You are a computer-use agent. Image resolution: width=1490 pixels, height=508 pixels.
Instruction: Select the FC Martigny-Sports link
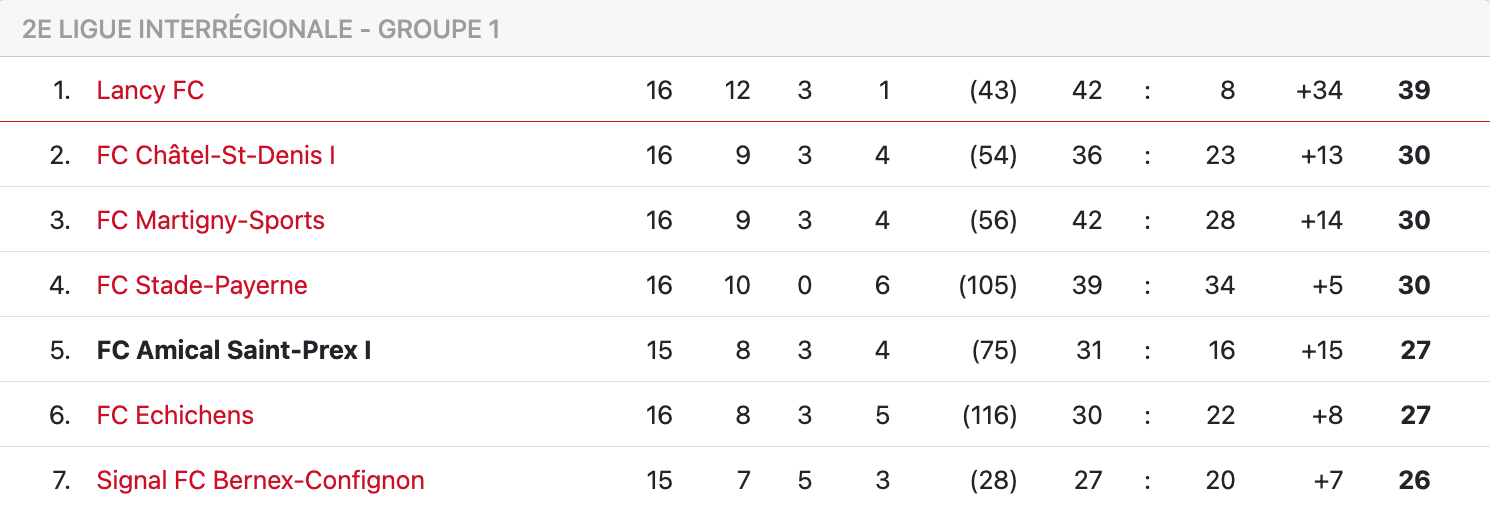pos(211,220)
